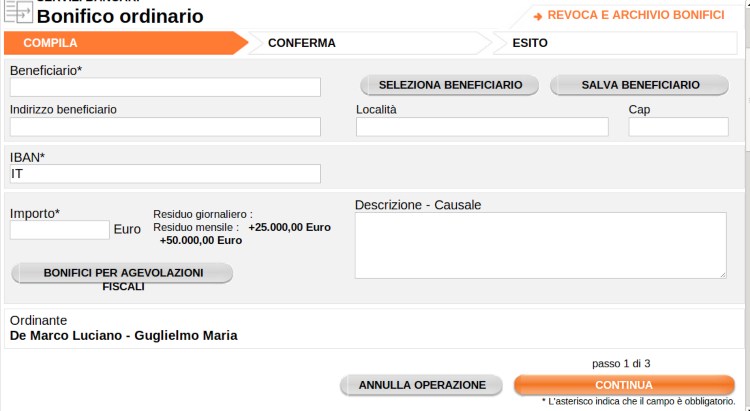
Task: Focus the Importo amount field
Action: [x=59, y=230]
